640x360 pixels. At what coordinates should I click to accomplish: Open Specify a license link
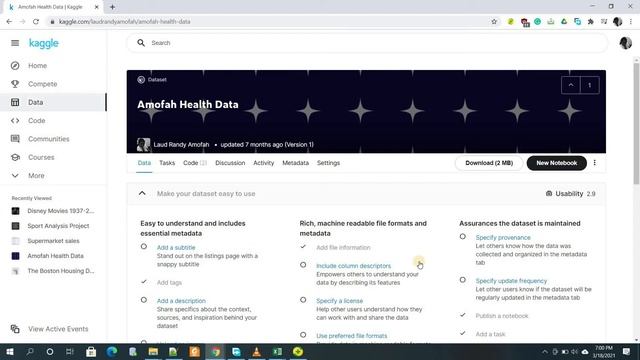tap(340, 301)
